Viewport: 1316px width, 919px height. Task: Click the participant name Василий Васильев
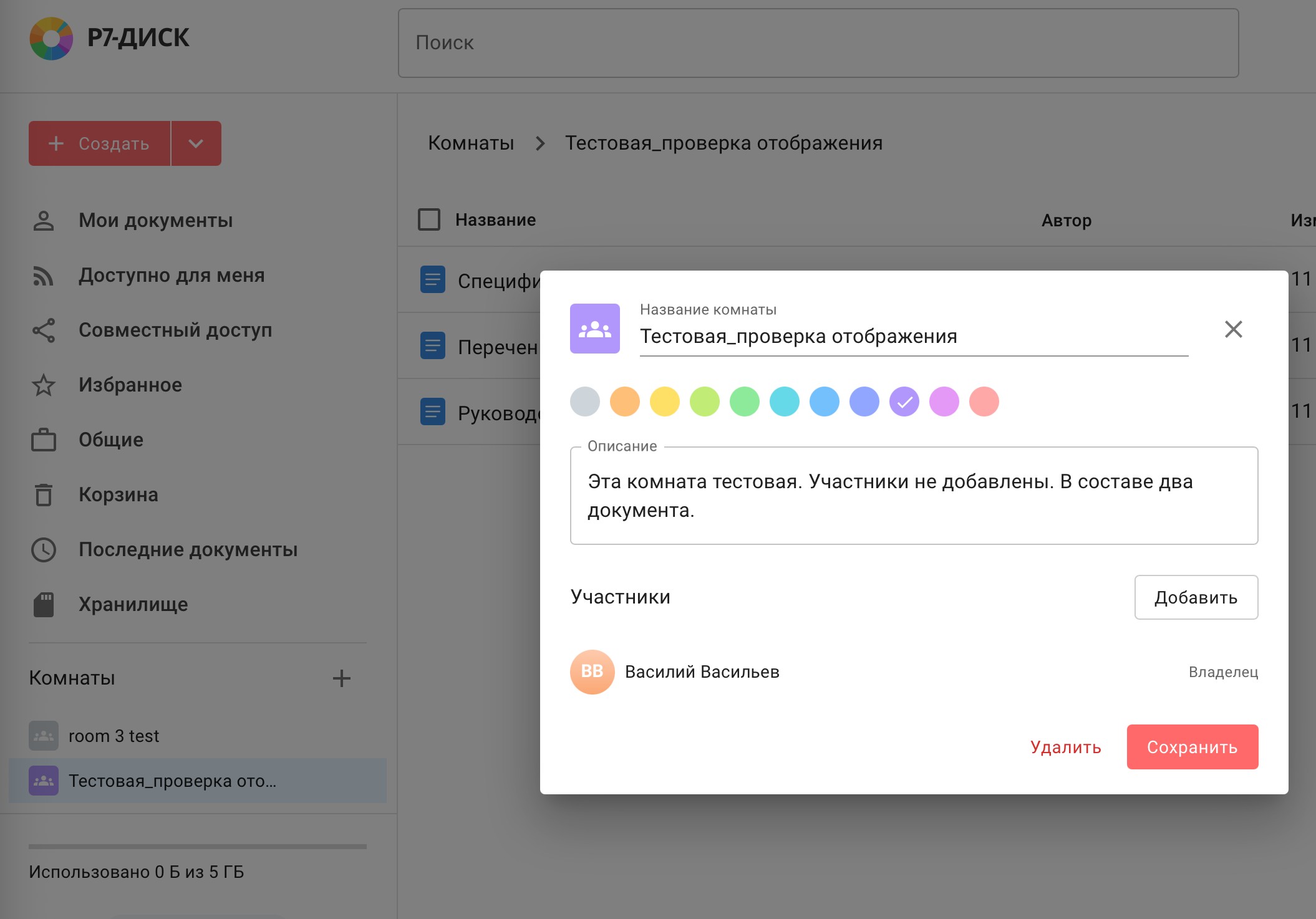point(702,672)
